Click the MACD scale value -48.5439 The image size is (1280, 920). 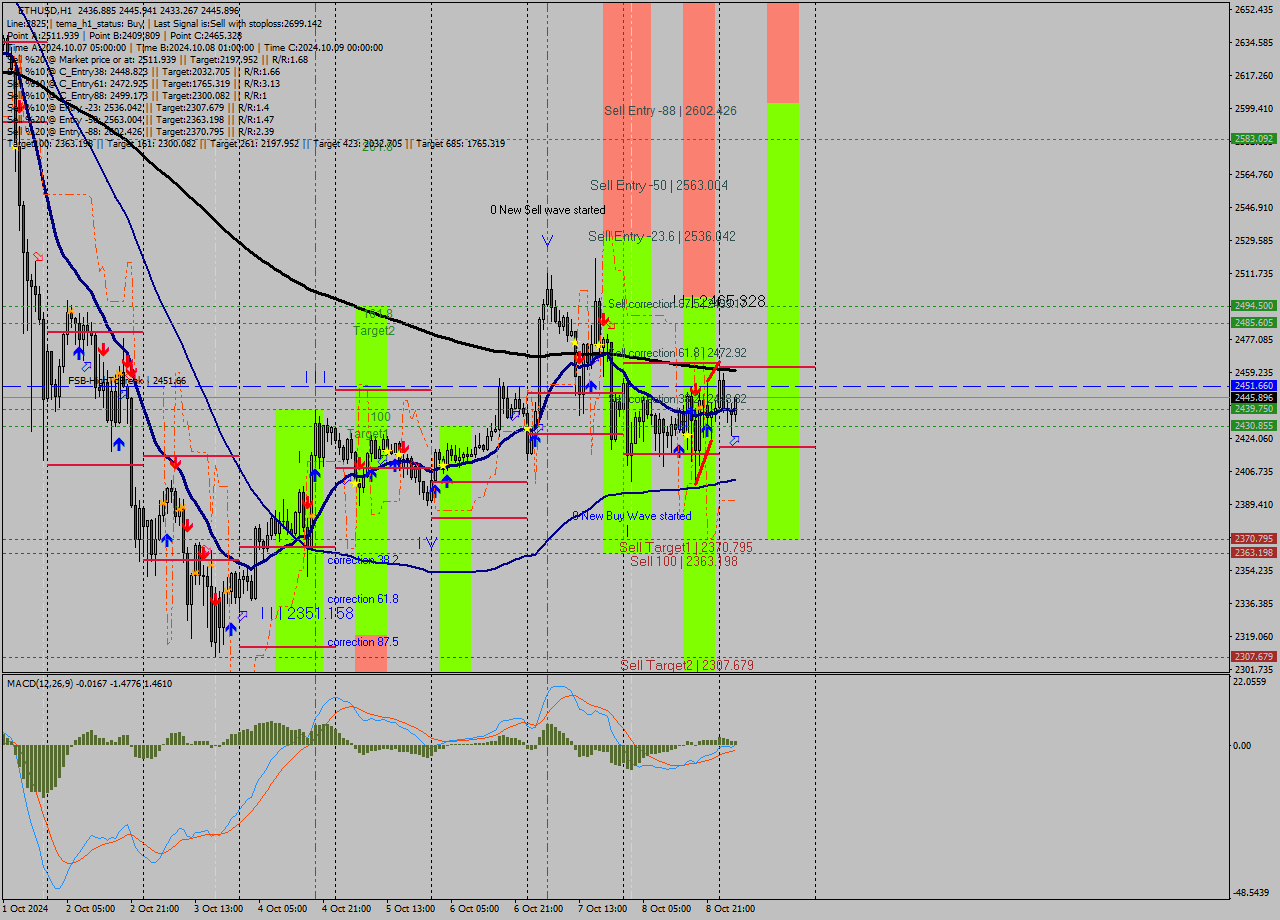pyautogui.click(x=1251, y=892)
